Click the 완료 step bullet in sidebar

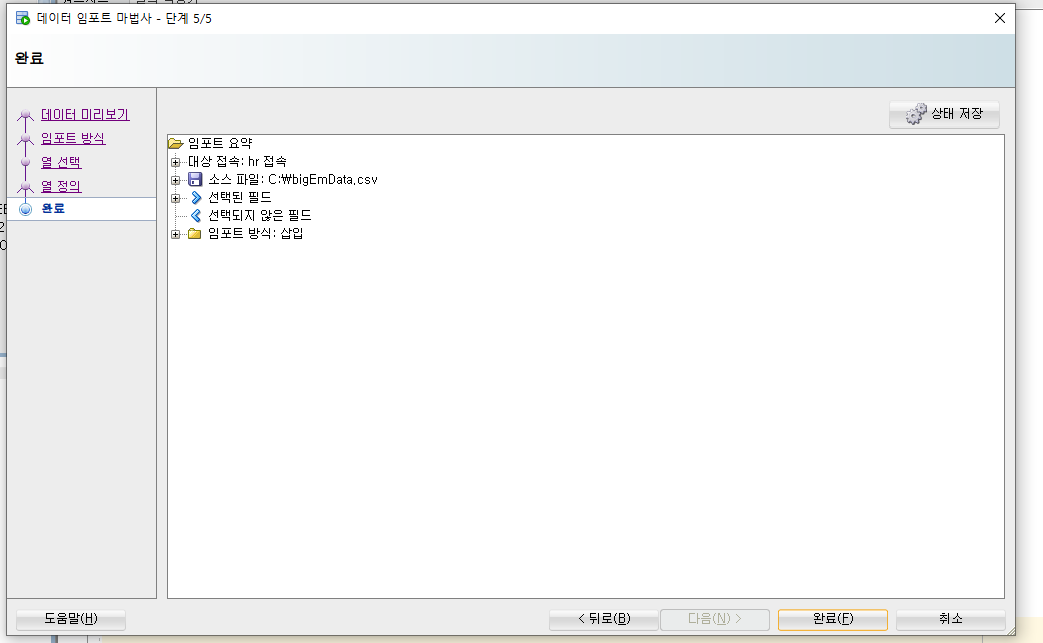(25, 209)
